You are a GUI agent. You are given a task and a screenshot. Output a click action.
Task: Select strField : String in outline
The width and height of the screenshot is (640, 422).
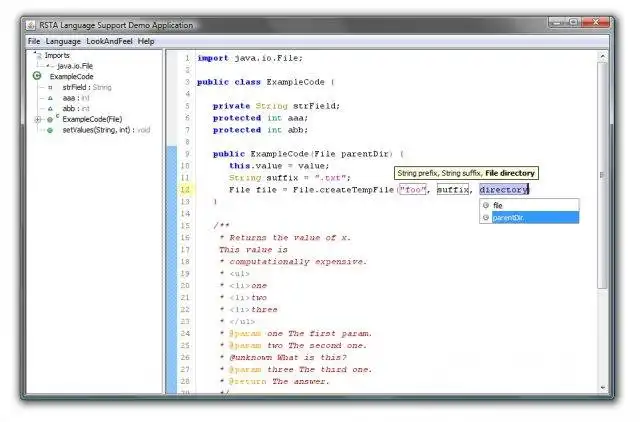[x=87, y=87]
